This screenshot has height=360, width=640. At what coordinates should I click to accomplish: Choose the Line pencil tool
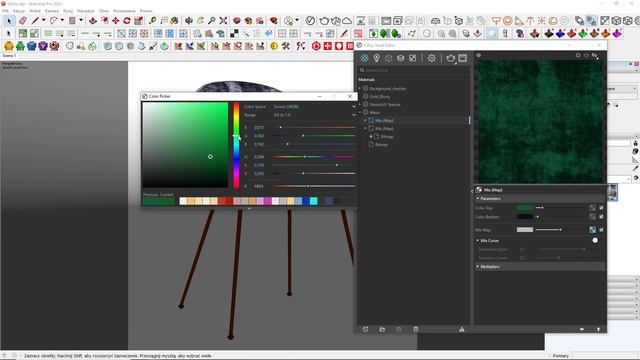tap(36, 20)
